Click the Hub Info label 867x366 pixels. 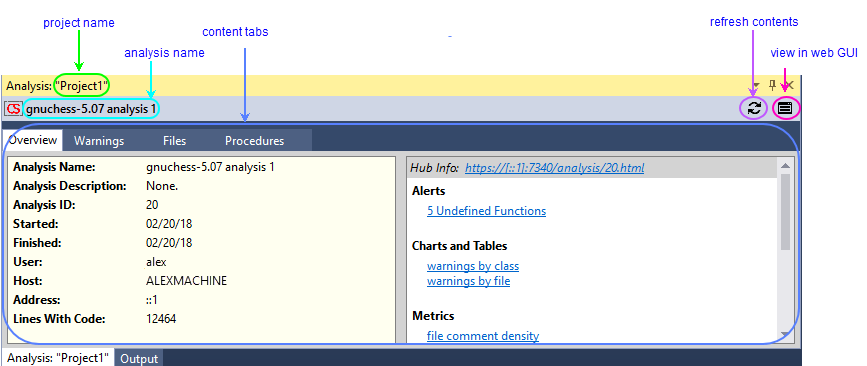coord(434,168)
